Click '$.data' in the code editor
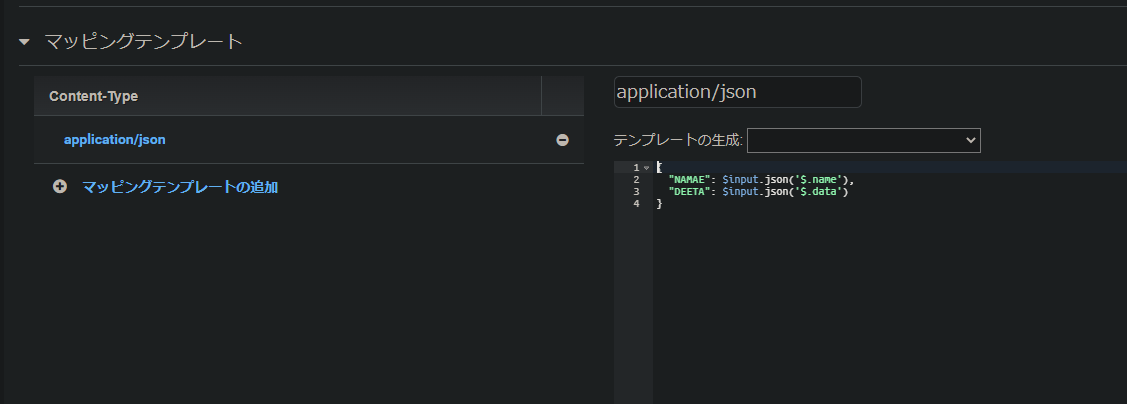The width and height of the screenshot is (1127, 404). (819, 192)
